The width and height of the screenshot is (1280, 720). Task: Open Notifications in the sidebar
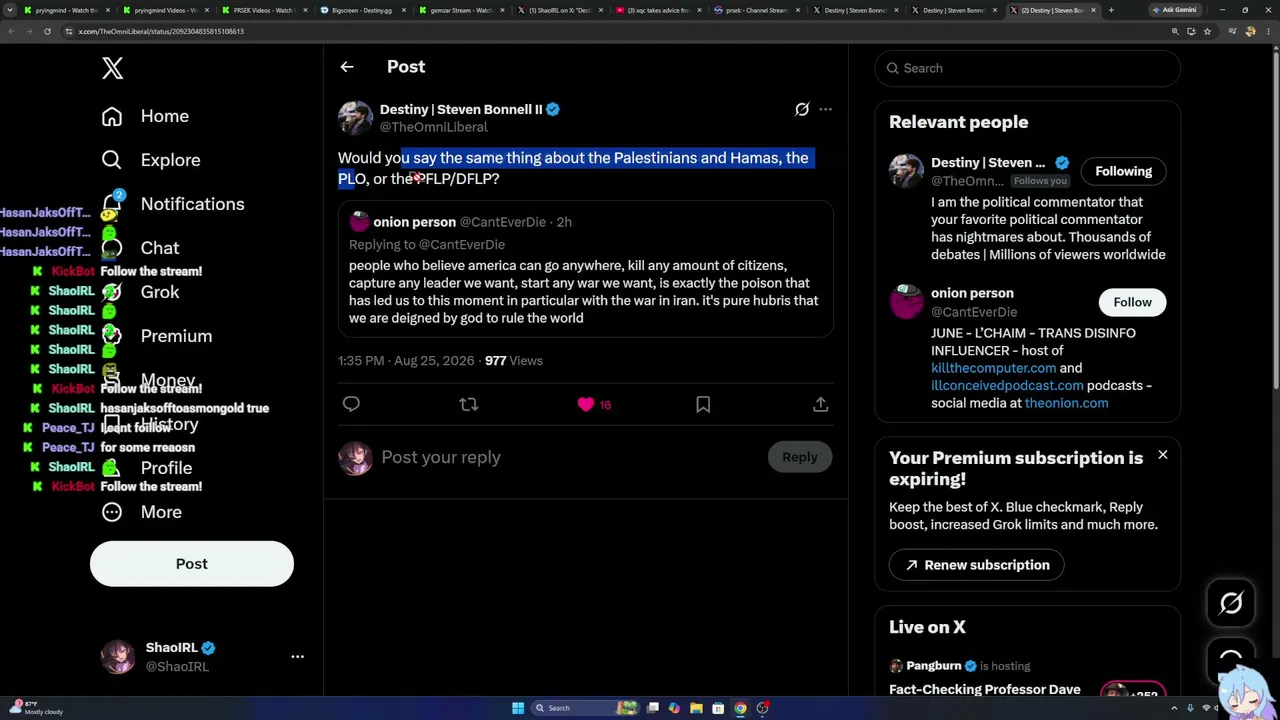click(x=173, y=204)
